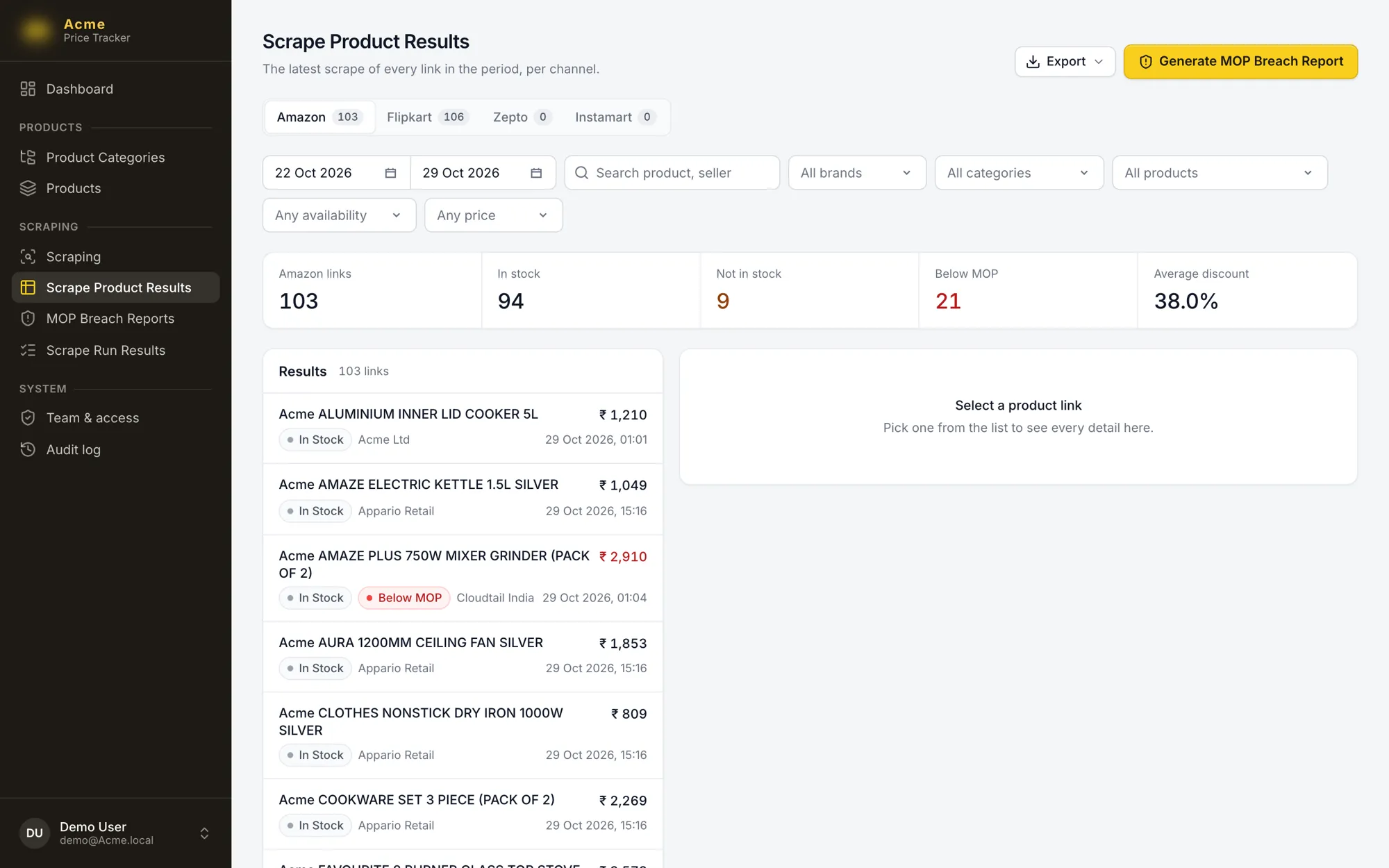Click the Products stack icon

click(28, 188)
